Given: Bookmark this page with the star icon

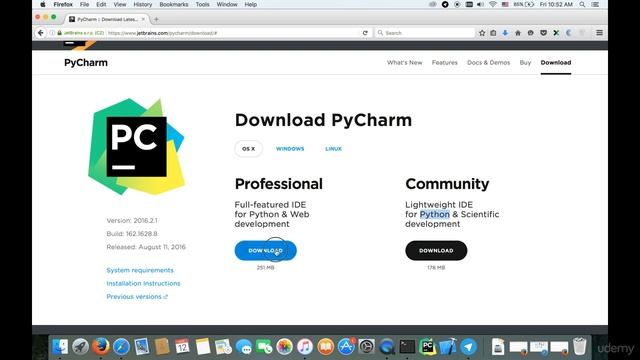Looking at the screenshot, I should pos(482,33).
